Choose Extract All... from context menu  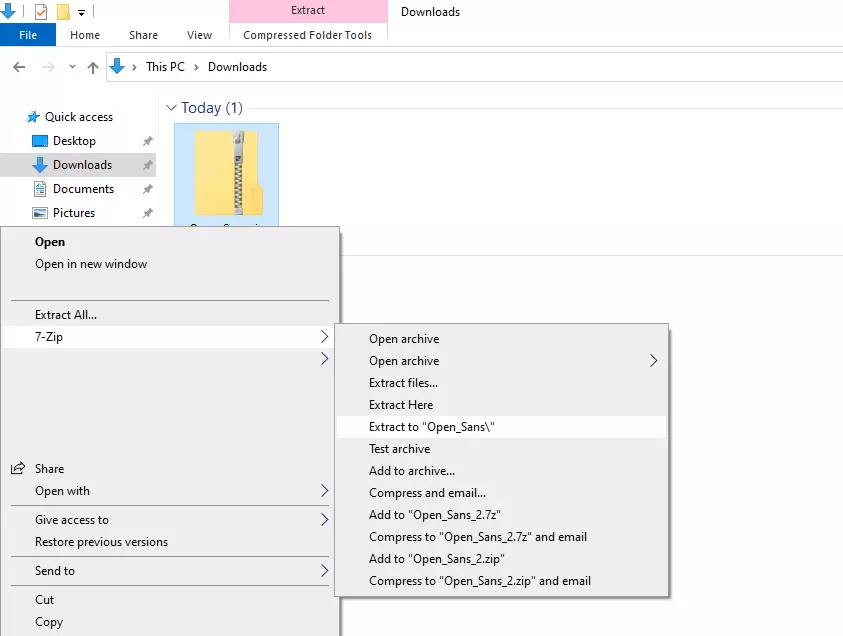point(66,315)
